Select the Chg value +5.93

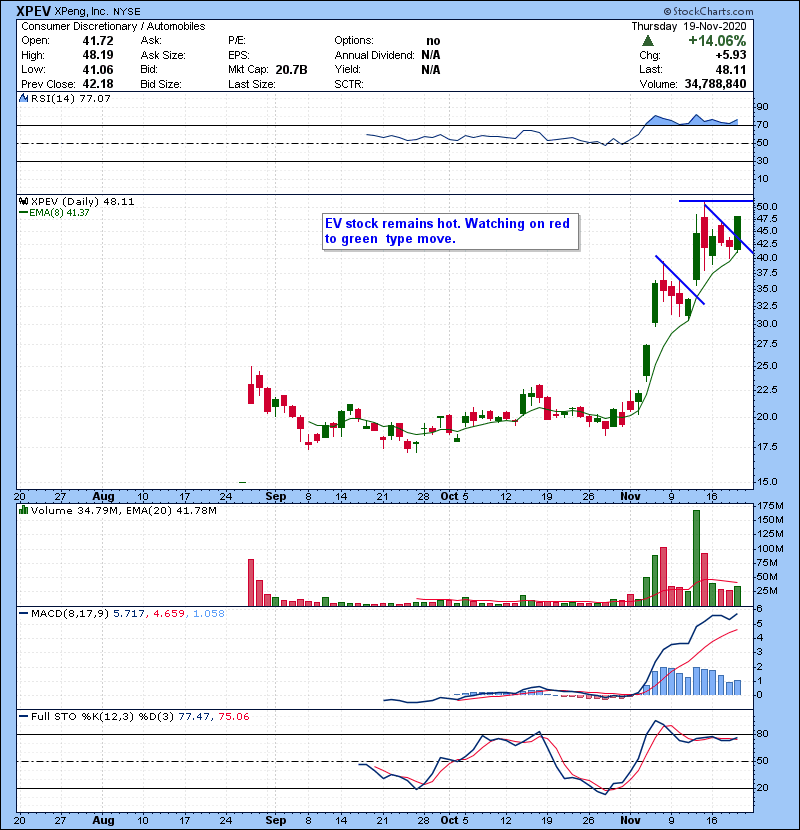point(731,55)
